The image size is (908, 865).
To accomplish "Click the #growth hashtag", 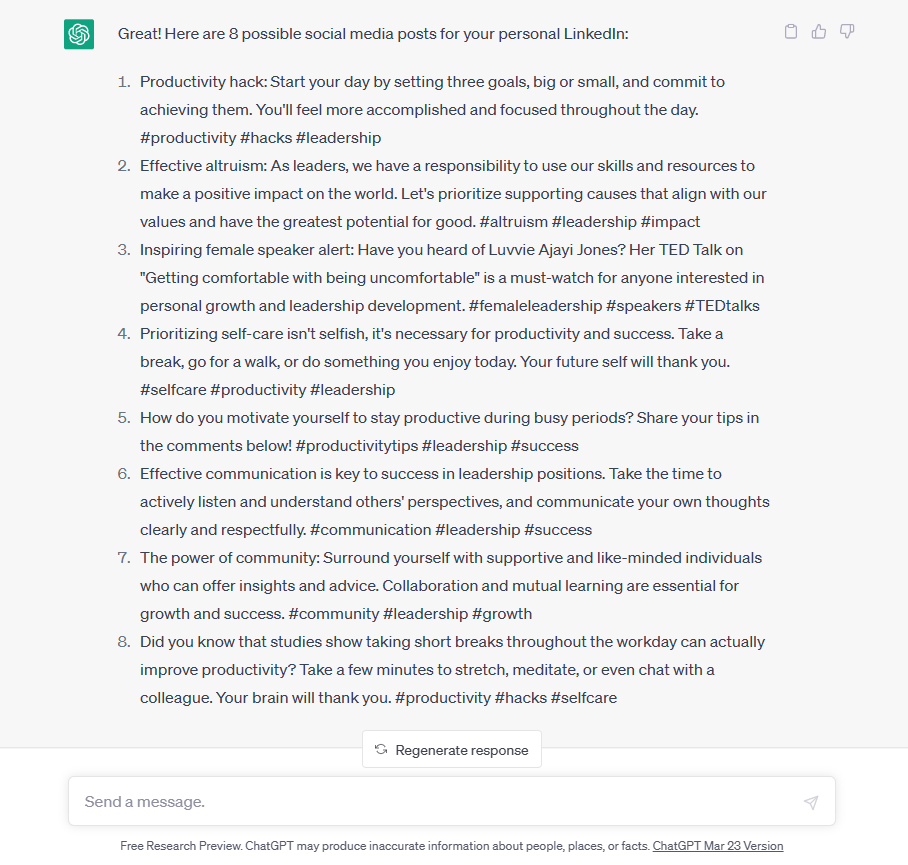I will [x=501, y=614].
